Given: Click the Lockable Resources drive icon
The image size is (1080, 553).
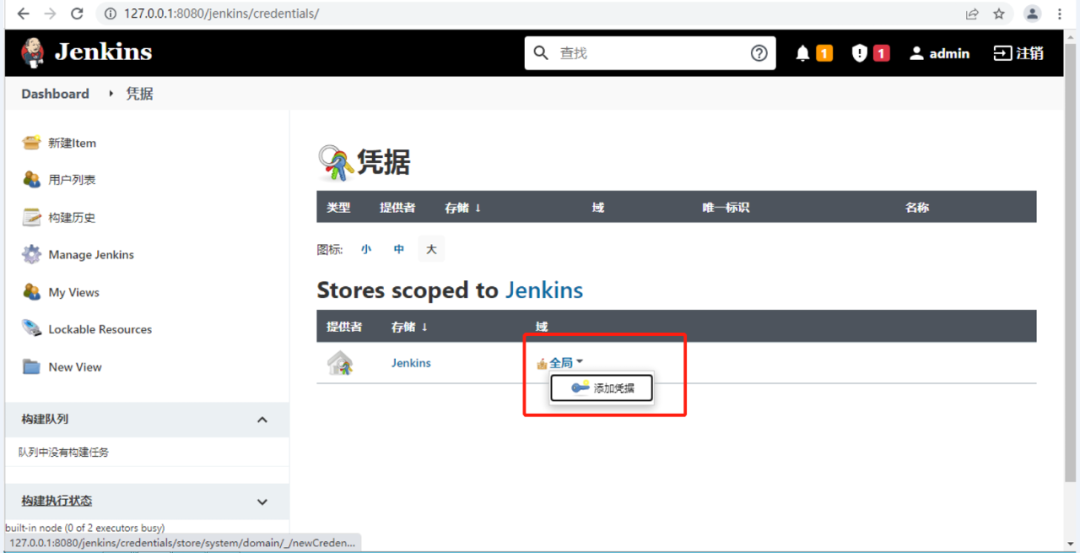Looking at the screenshot, I should pos(32,329).
